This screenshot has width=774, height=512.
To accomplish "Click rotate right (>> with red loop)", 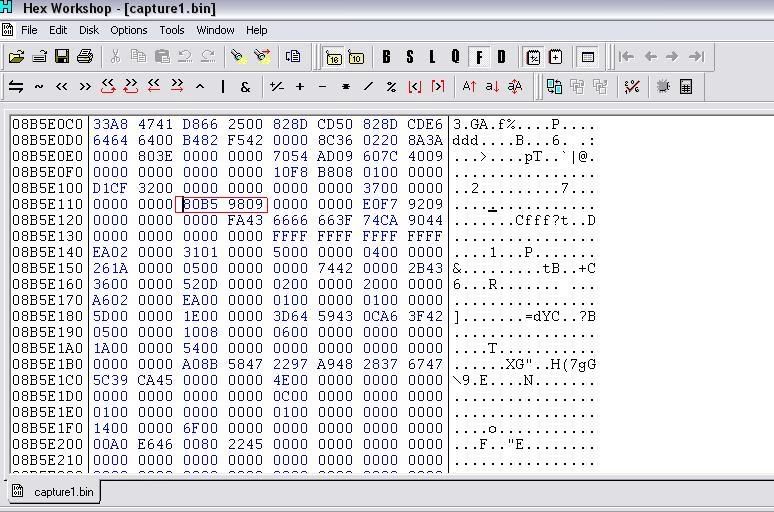I will [131, 86].
